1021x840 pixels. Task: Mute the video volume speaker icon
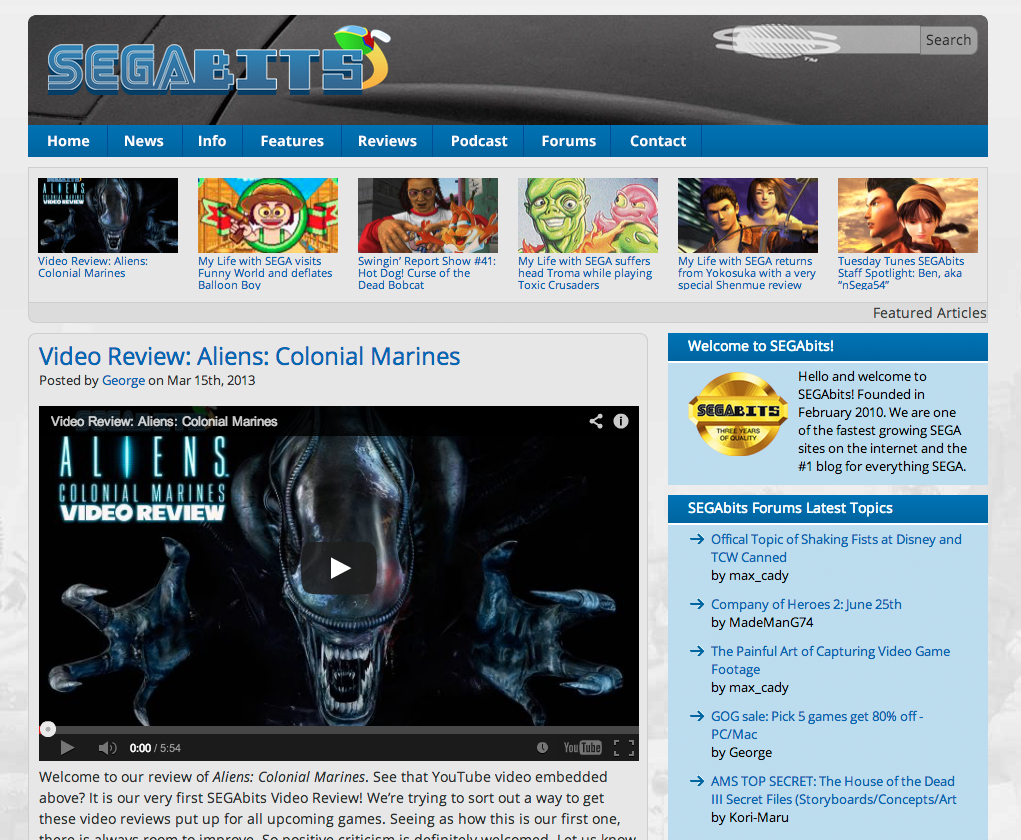click(107, 748)
